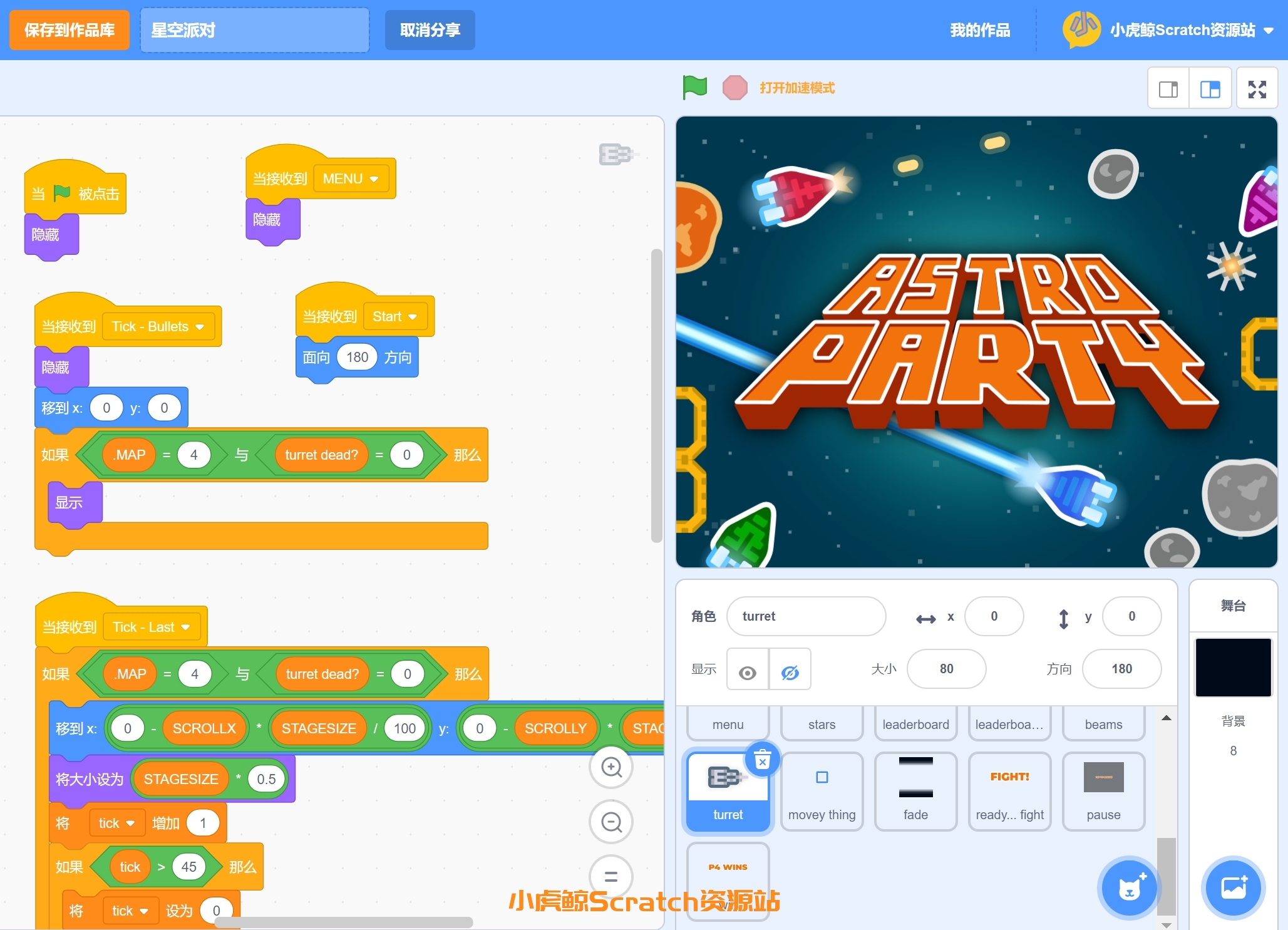Add a new sprite with cat button
This screenshot has height=930, width=1288.
click(1130, 887)
